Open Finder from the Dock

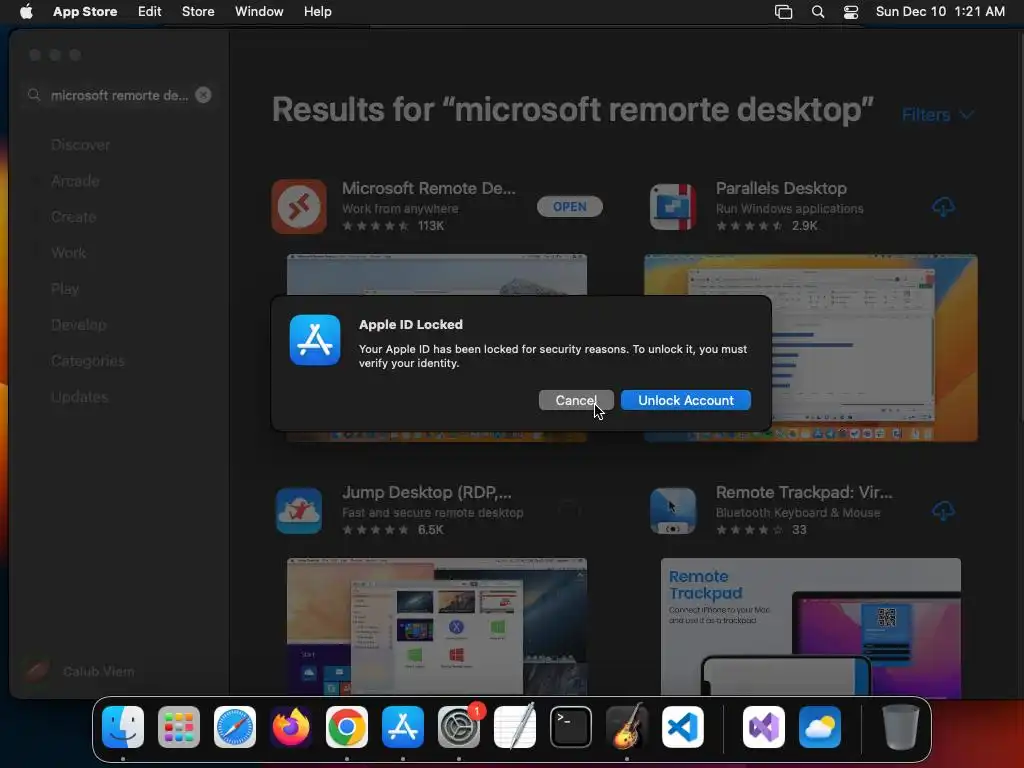123,727
